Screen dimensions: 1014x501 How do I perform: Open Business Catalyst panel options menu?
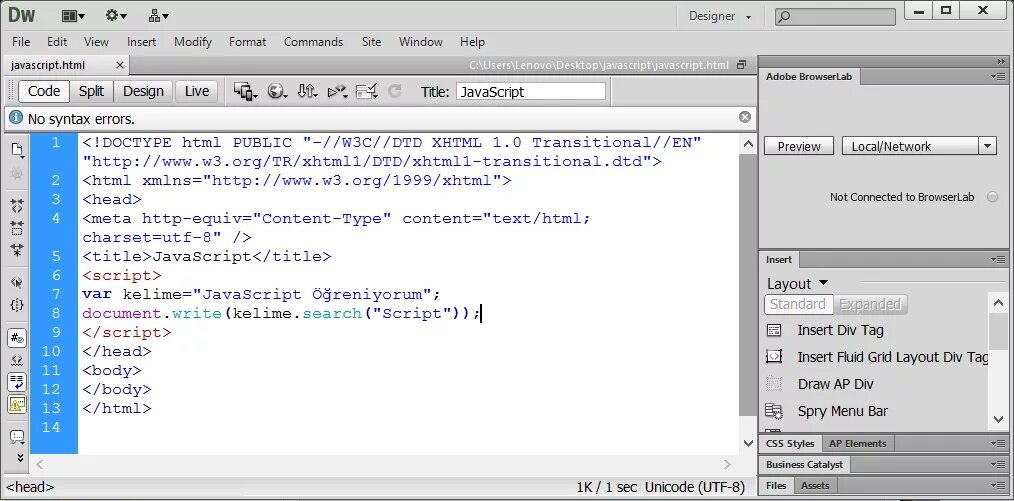pos(998,464)
